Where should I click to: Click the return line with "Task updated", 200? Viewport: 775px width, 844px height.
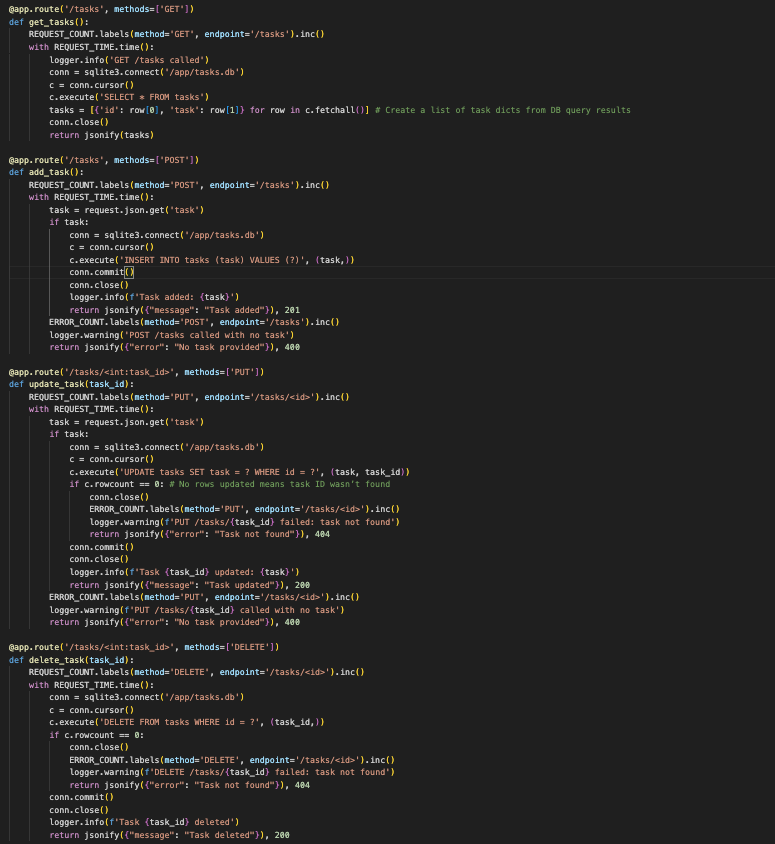(189, 585)
